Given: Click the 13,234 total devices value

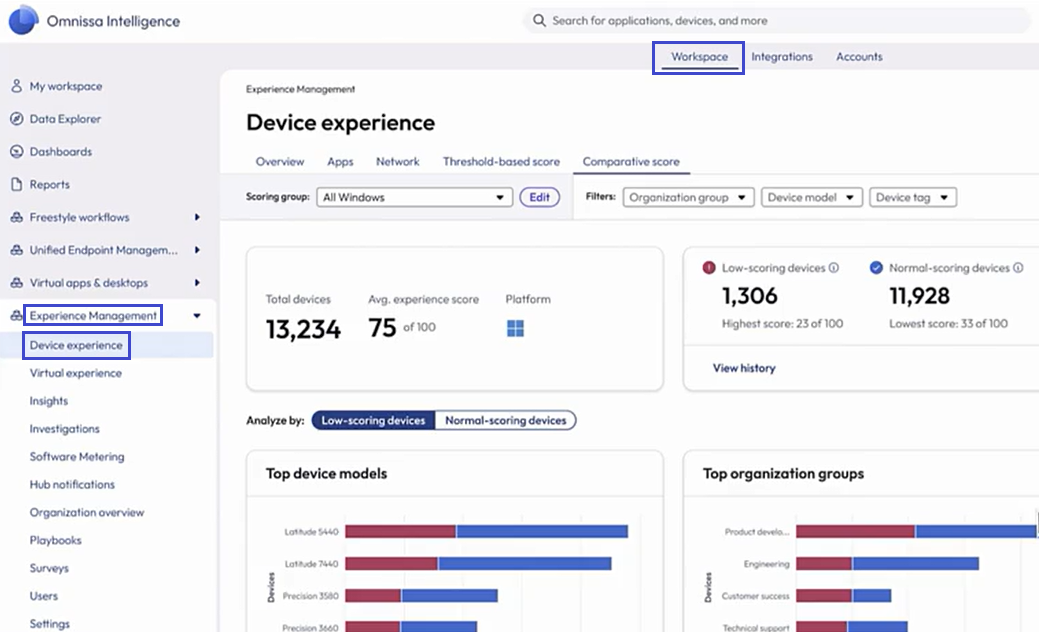Looking at the screenshot, I should (303, 329).
